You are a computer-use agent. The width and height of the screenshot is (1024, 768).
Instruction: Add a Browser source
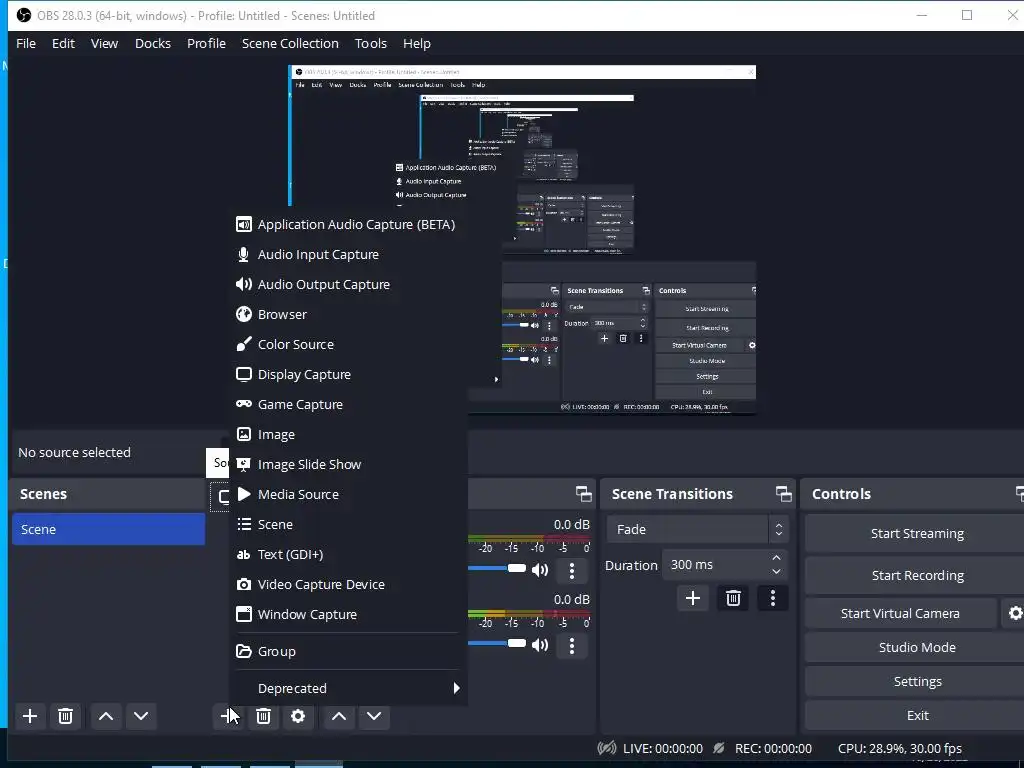(x=348, y=315)
